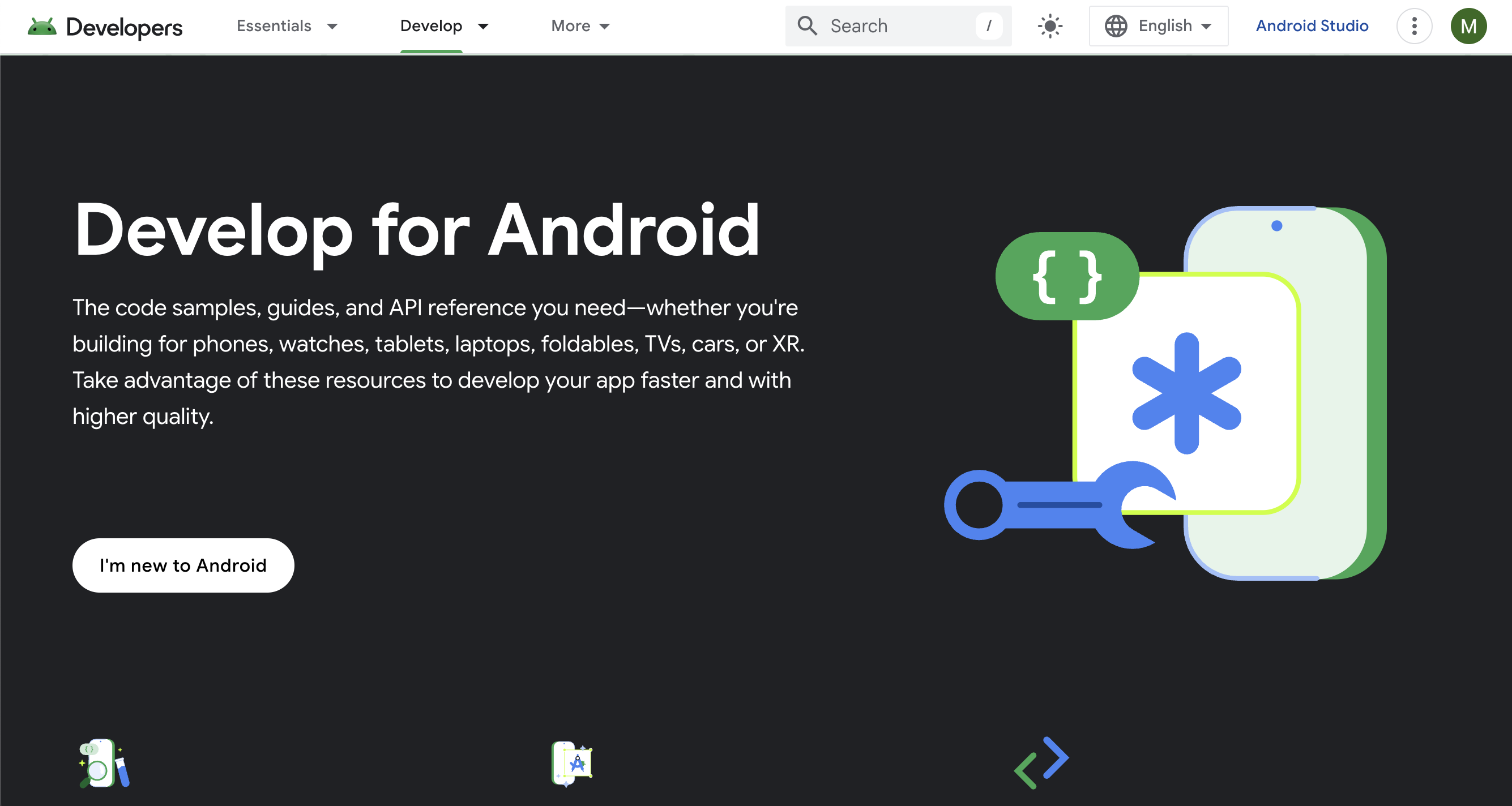Image resolution: width=1512 pixels, height=806 pixels.
Task: Open the M user account avatar
Action: click(1468, 27)
